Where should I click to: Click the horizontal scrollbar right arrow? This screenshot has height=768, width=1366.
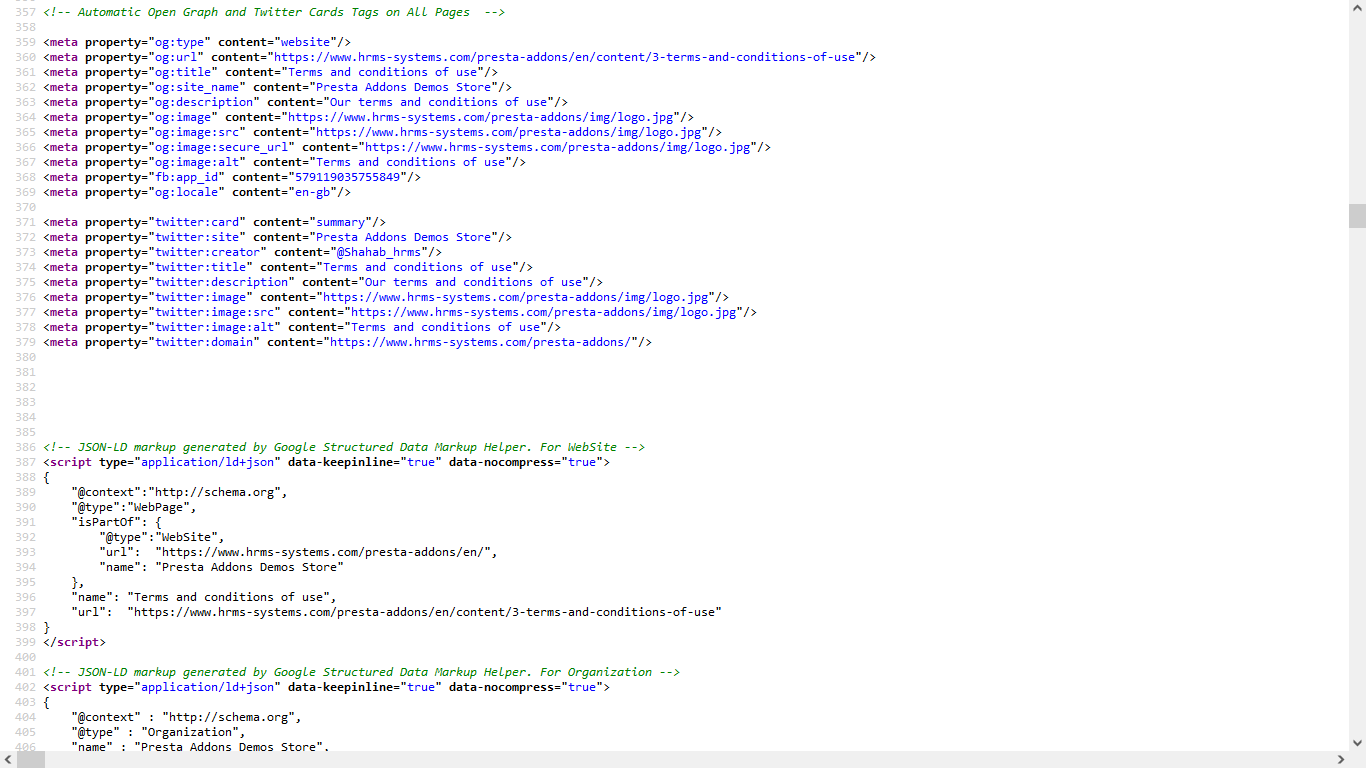(x=1340, y=759)
